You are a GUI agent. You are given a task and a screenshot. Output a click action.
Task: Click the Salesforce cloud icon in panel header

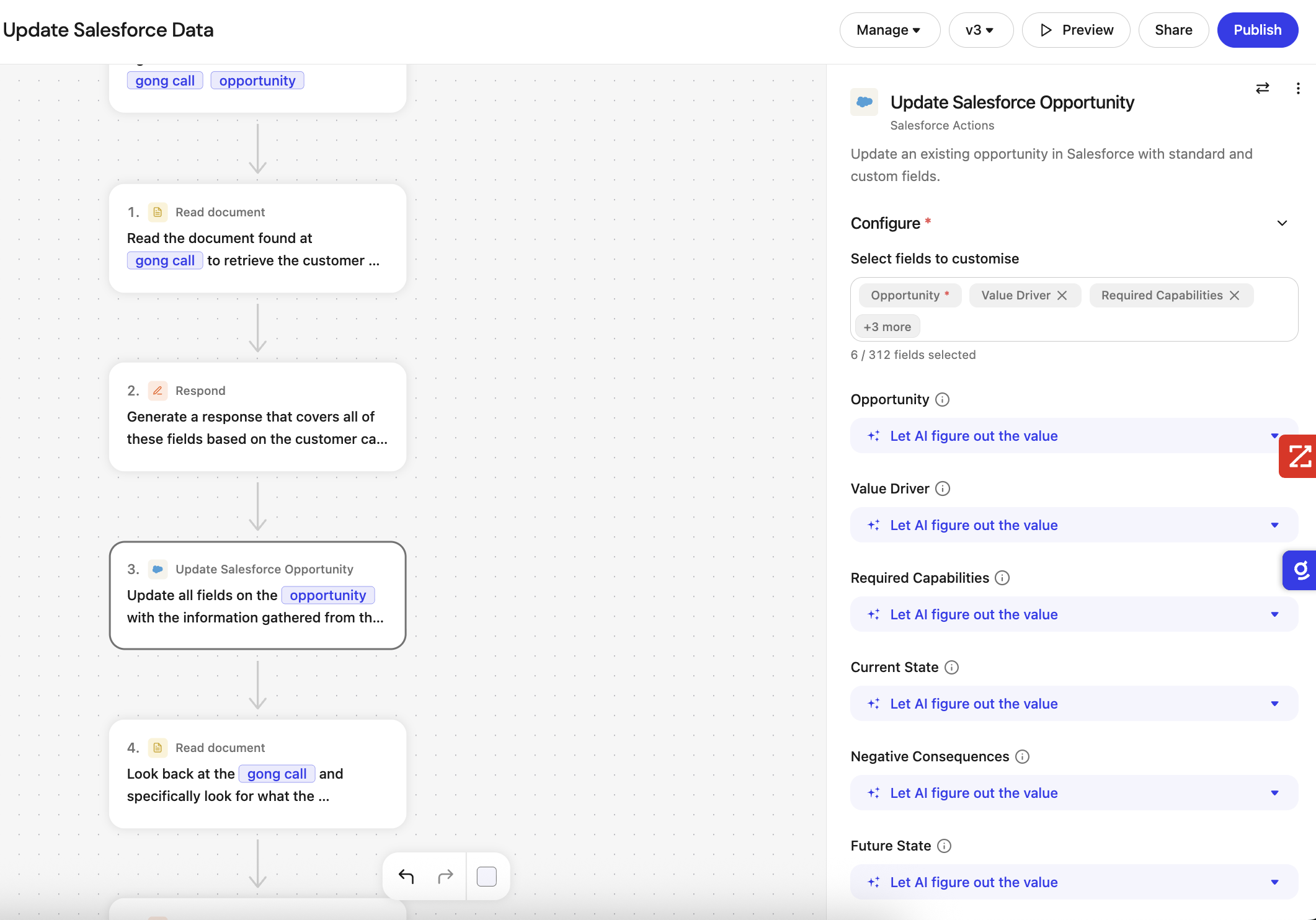coord(864,102)
